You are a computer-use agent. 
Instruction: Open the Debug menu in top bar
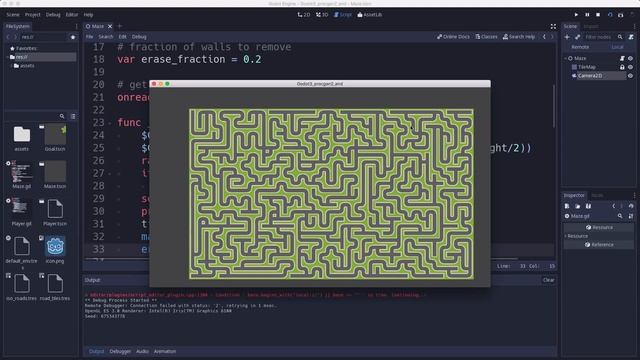pyautogui.click(x=53, y=15)
